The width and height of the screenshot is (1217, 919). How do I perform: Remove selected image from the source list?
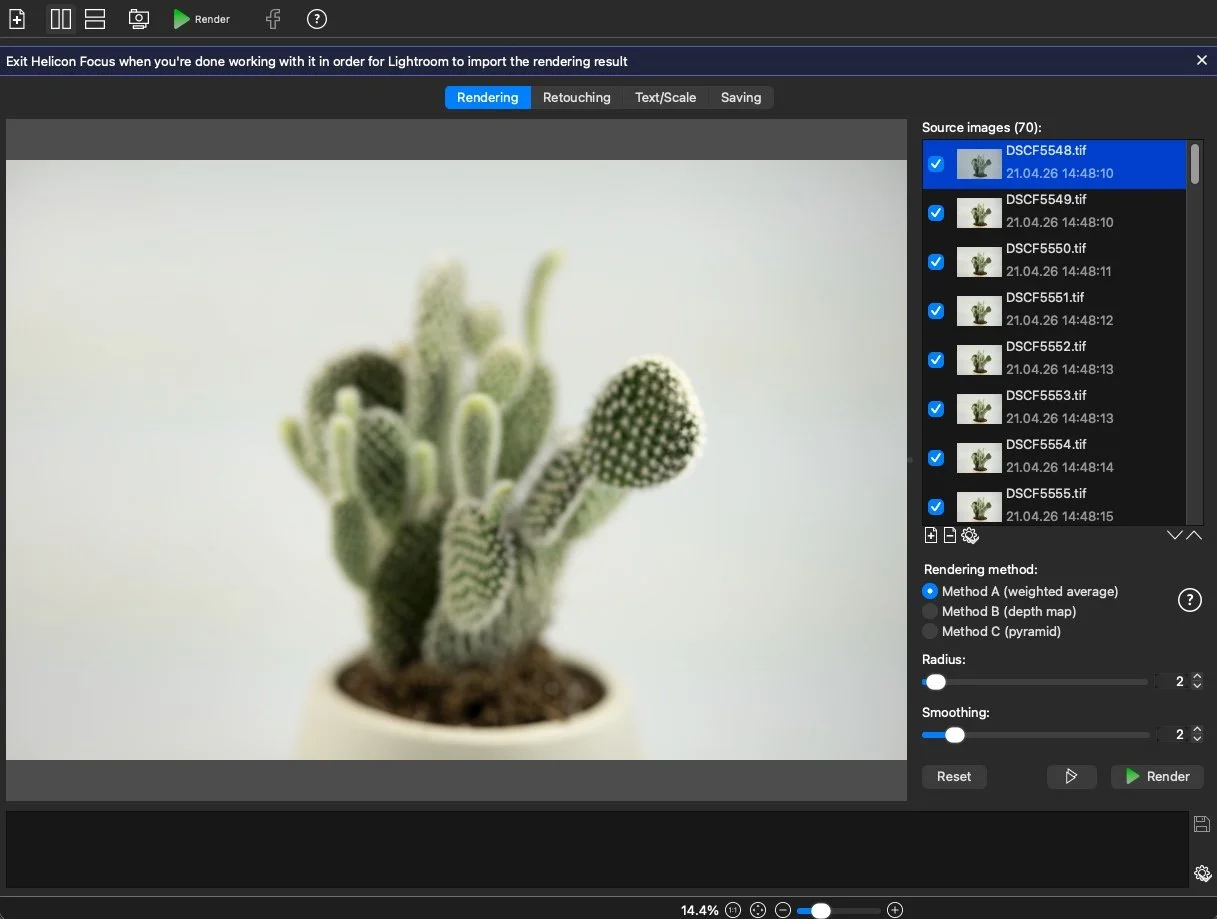pos(950,536)
